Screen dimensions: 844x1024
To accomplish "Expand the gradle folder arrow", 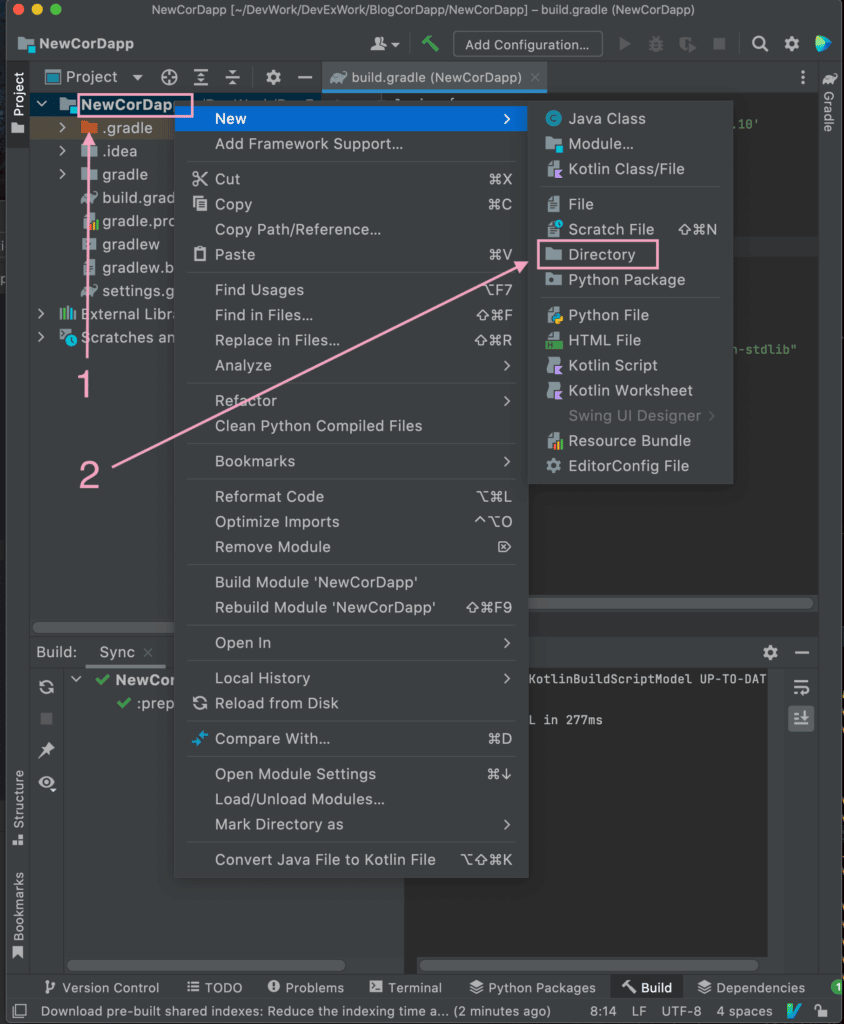I will coord(62,174).
